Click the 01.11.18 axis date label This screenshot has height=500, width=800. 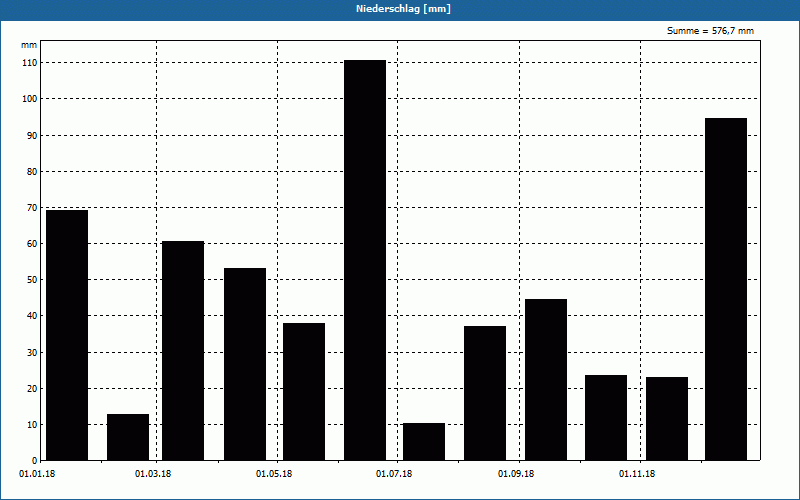coord(637,474)
